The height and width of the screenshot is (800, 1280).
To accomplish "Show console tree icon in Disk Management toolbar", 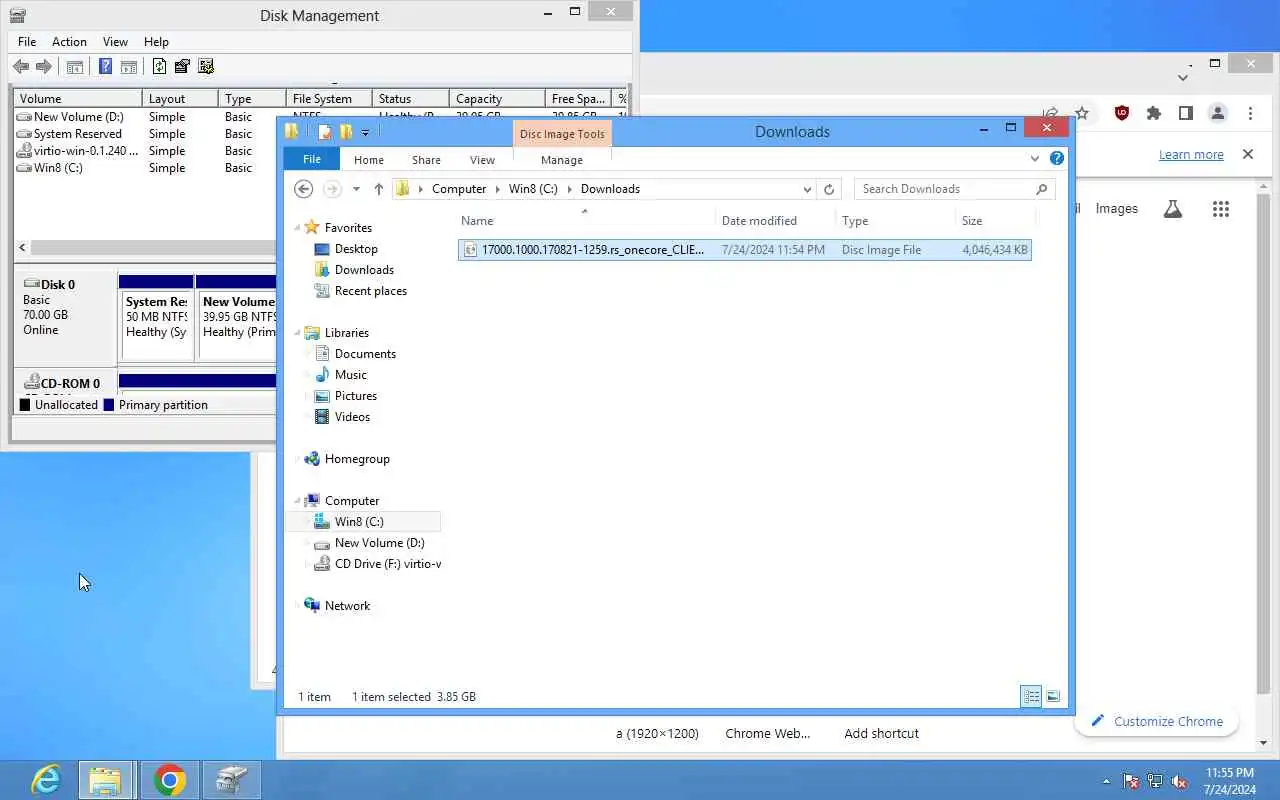I will click(x=75, y=67).
